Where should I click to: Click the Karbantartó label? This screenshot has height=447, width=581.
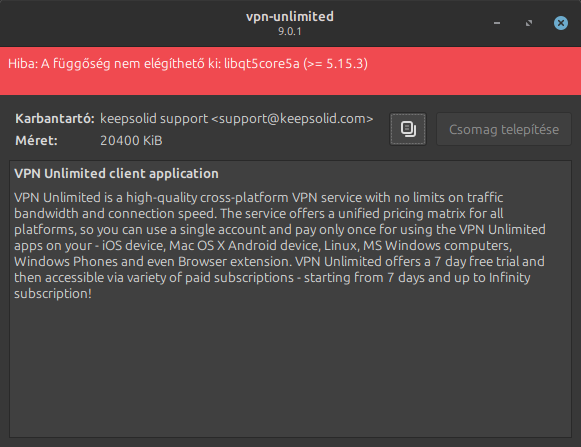point(55,119)
